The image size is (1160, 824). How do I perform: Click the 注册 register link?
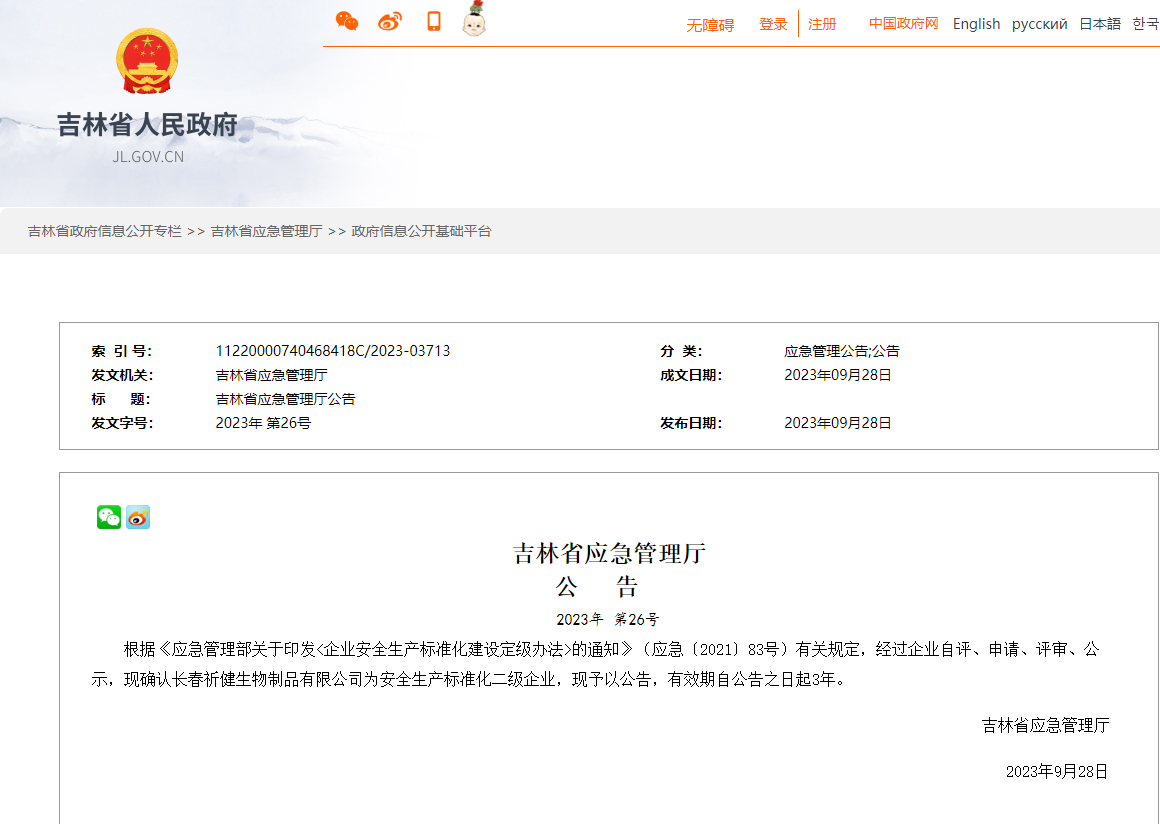pyautogui.click(x=821, y=23)
